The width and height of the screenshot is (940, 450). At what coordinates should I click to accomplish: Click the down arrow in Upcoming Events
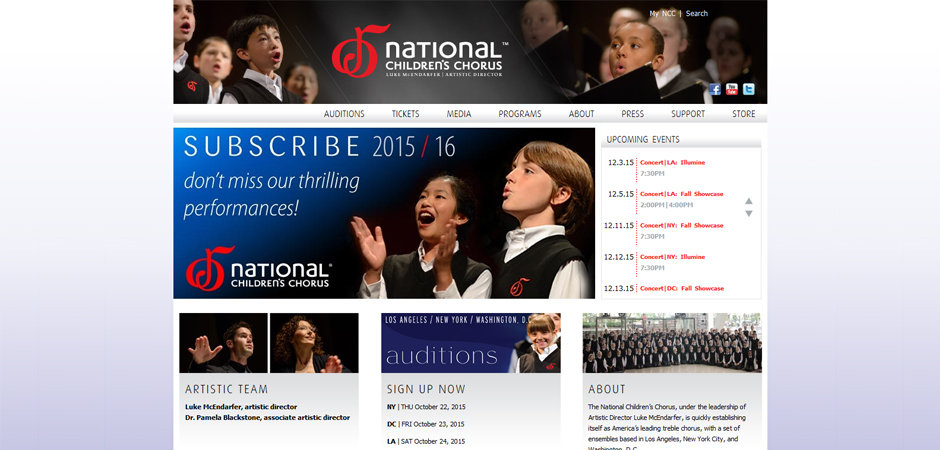[749, 213]
